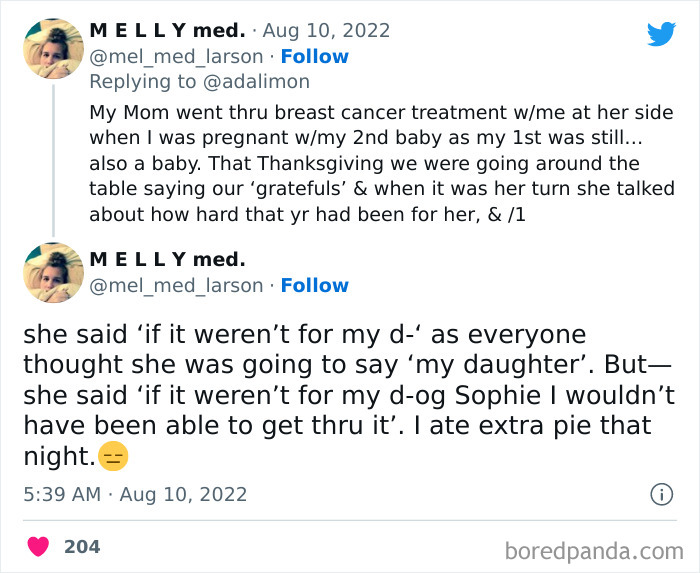This screenshot has height=573, width=700.
Task: Click the expressionless face emoji after 'night.'
Action: click(x=114, y=458)
